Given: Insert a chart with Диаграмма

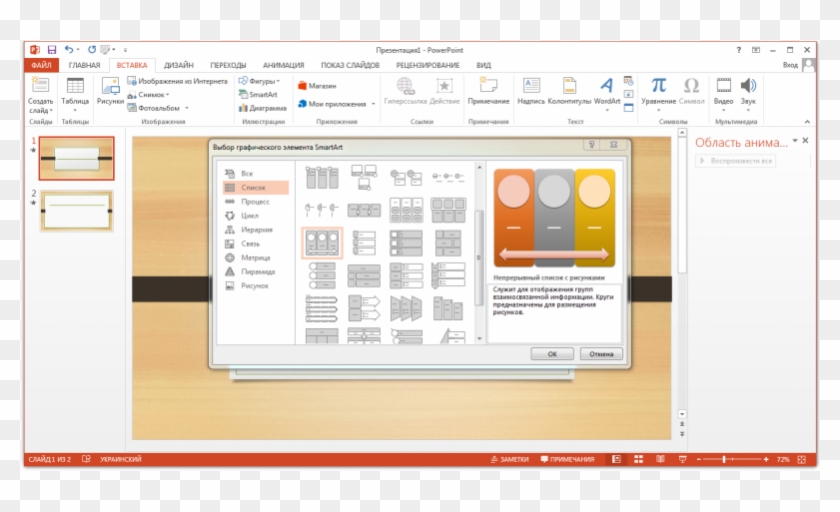Looking at the screenshot, I should [263, 108].
